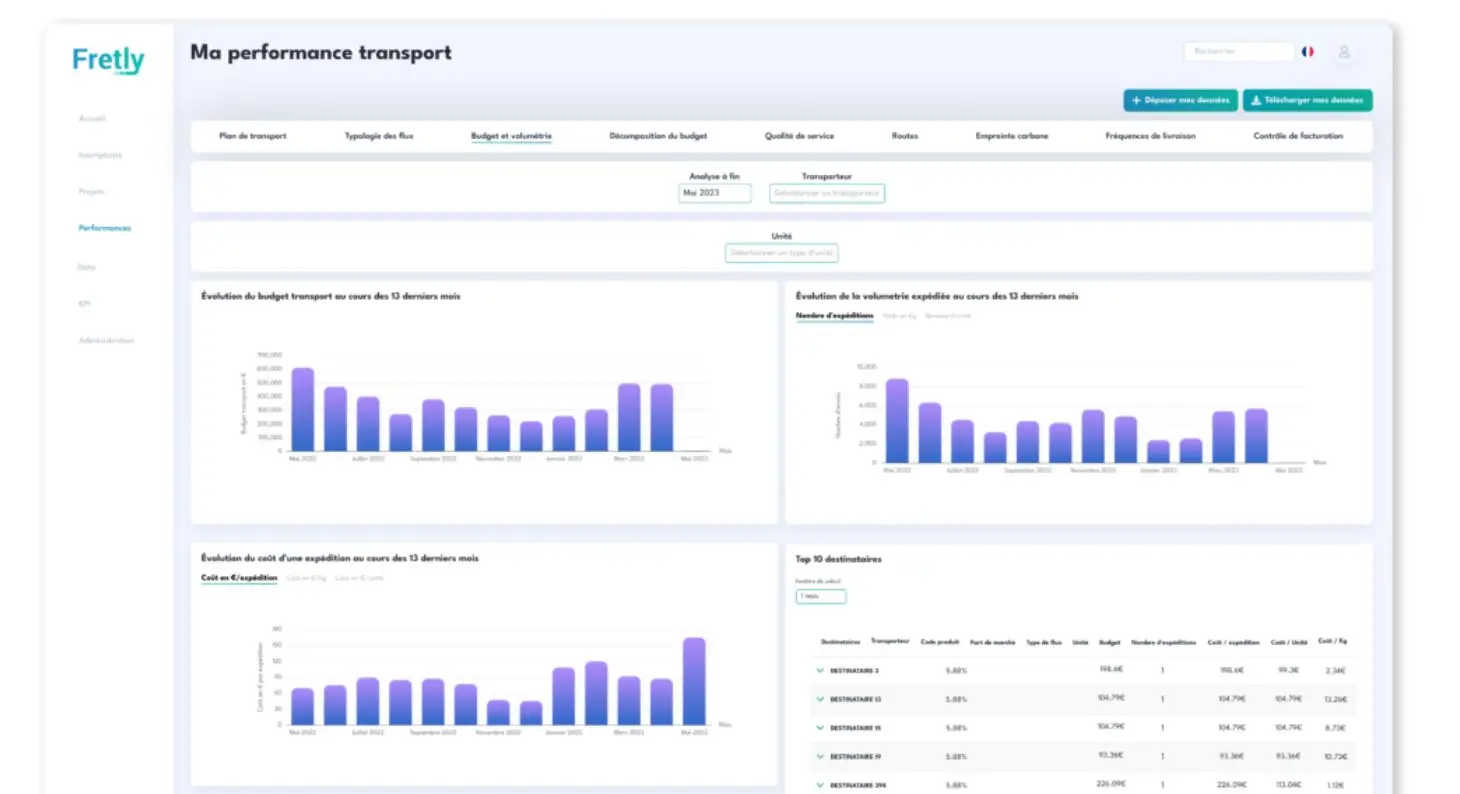Click the last tall bar in cost per expedition chart
The height and width of the screenshot is (794, 1460).
[694, 681]
